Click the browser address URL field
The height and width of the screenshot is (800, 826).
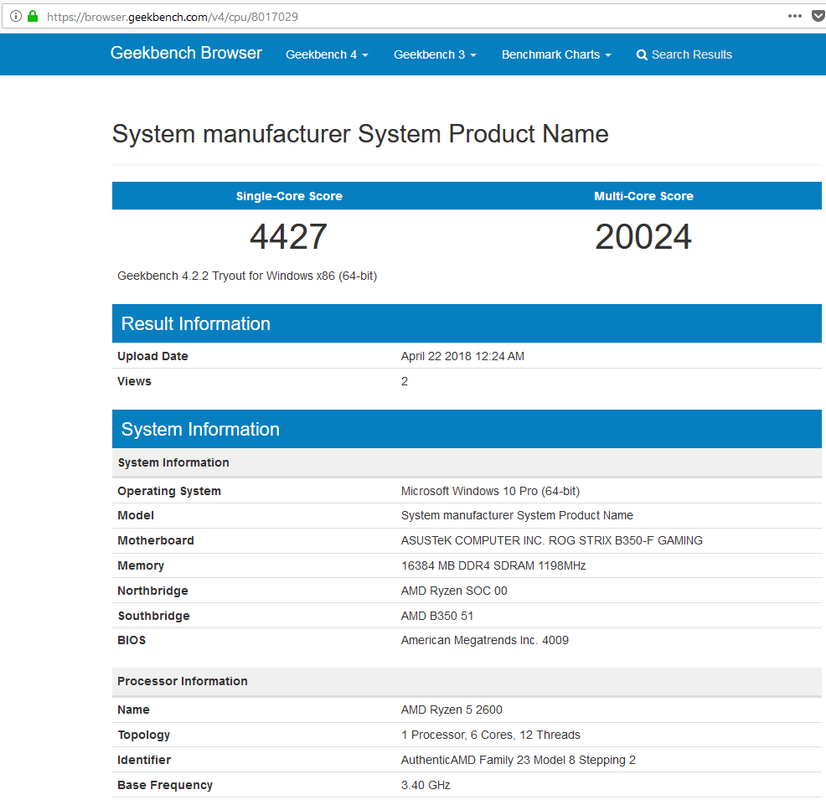coord(411,17)
